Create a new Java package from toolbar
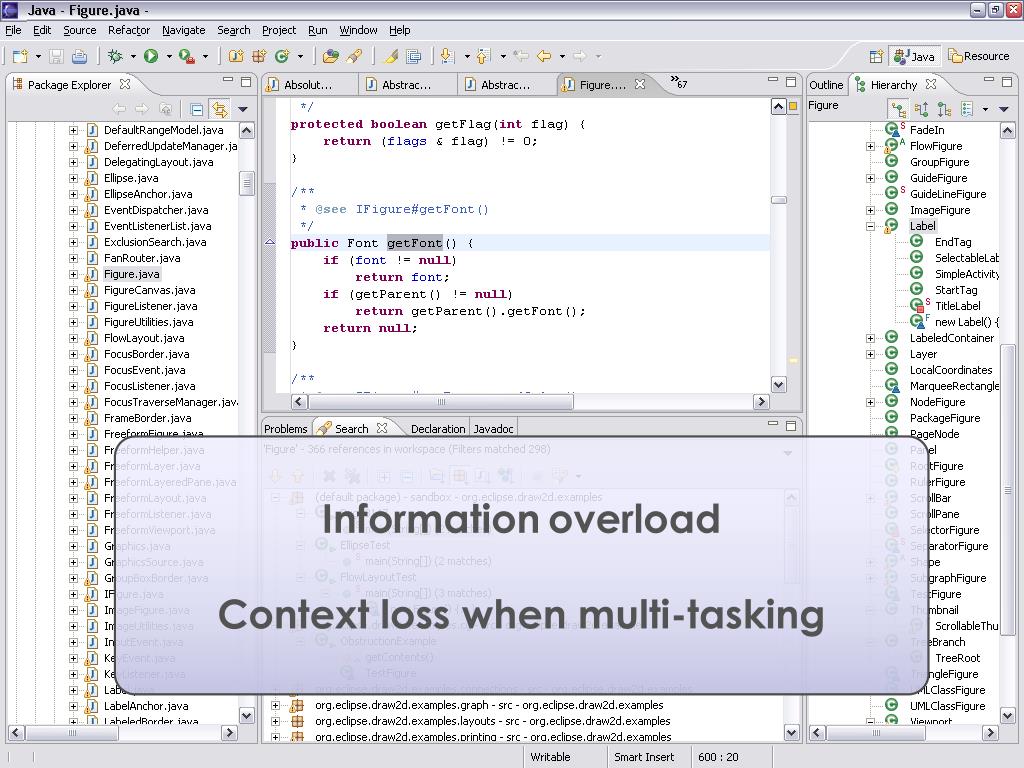1024x768 pixels. 259,57
